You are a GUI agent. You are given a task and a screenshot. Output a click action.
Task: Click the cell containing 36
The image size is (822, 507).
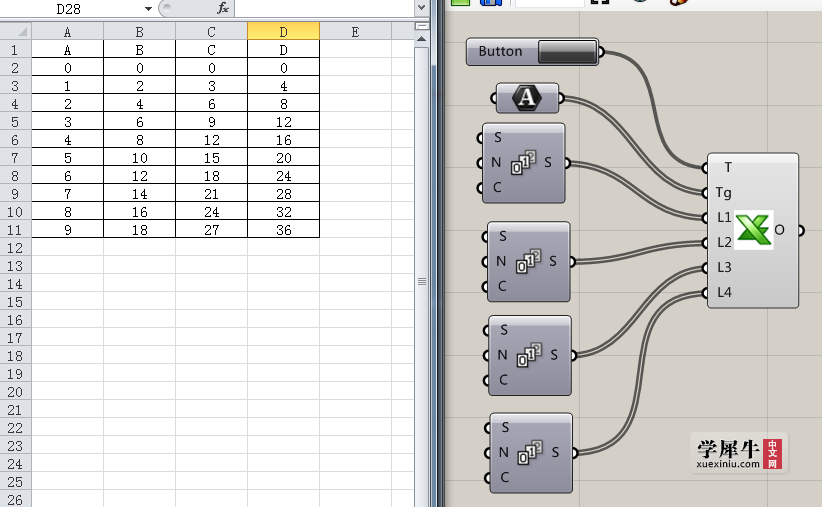pos(283,230)
